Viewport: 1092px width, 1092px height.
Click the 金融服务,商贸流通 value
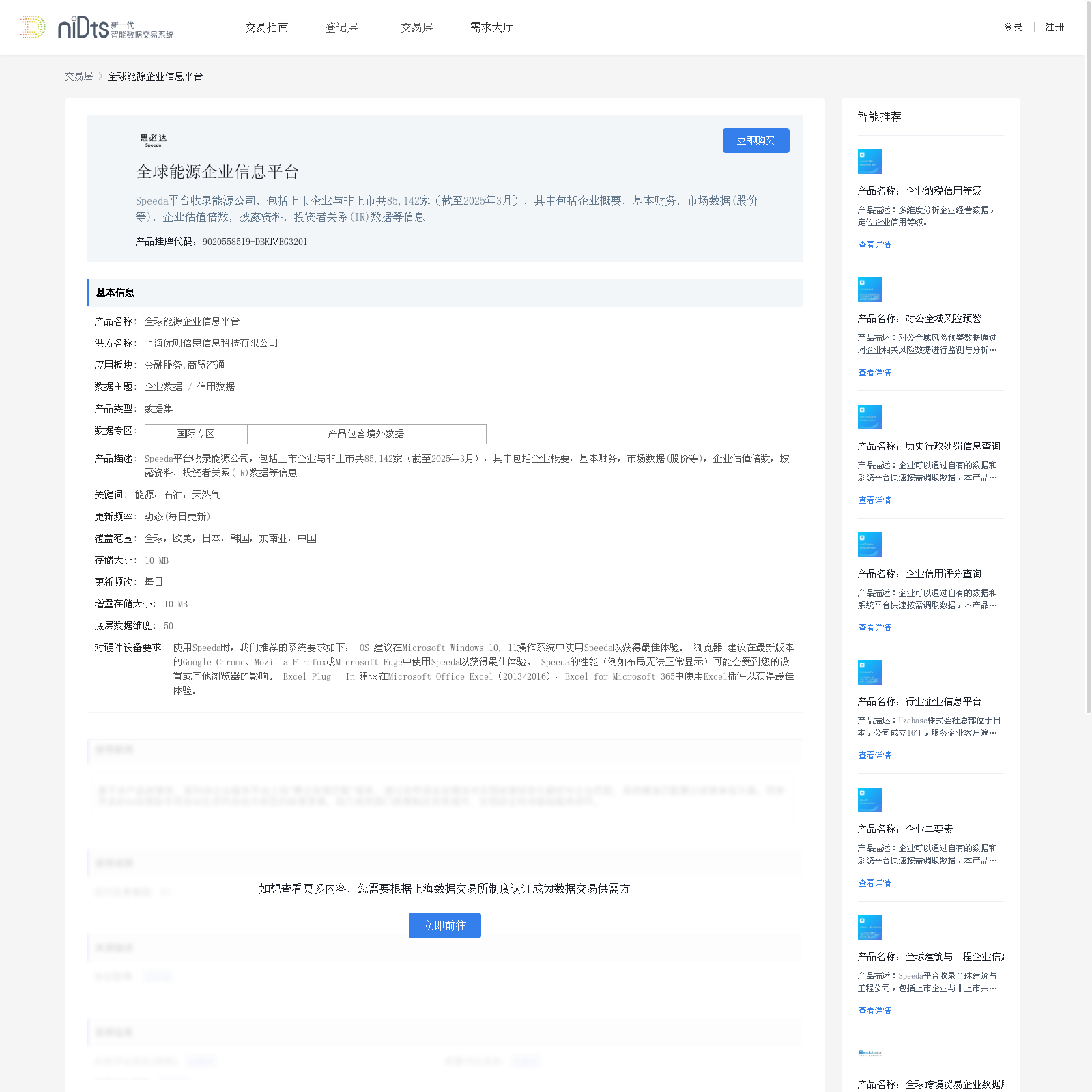(x=184, y=365)
